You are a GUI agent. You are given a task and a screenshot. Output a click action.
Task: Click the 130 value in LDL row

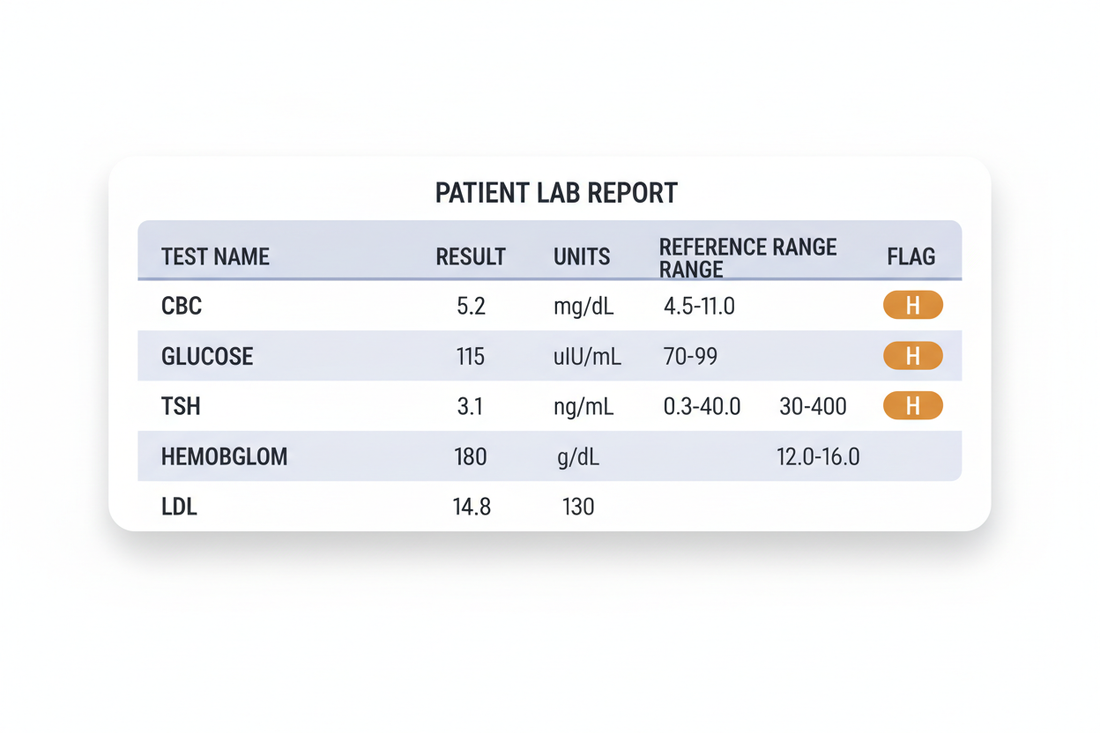click(x=578, y=506)
